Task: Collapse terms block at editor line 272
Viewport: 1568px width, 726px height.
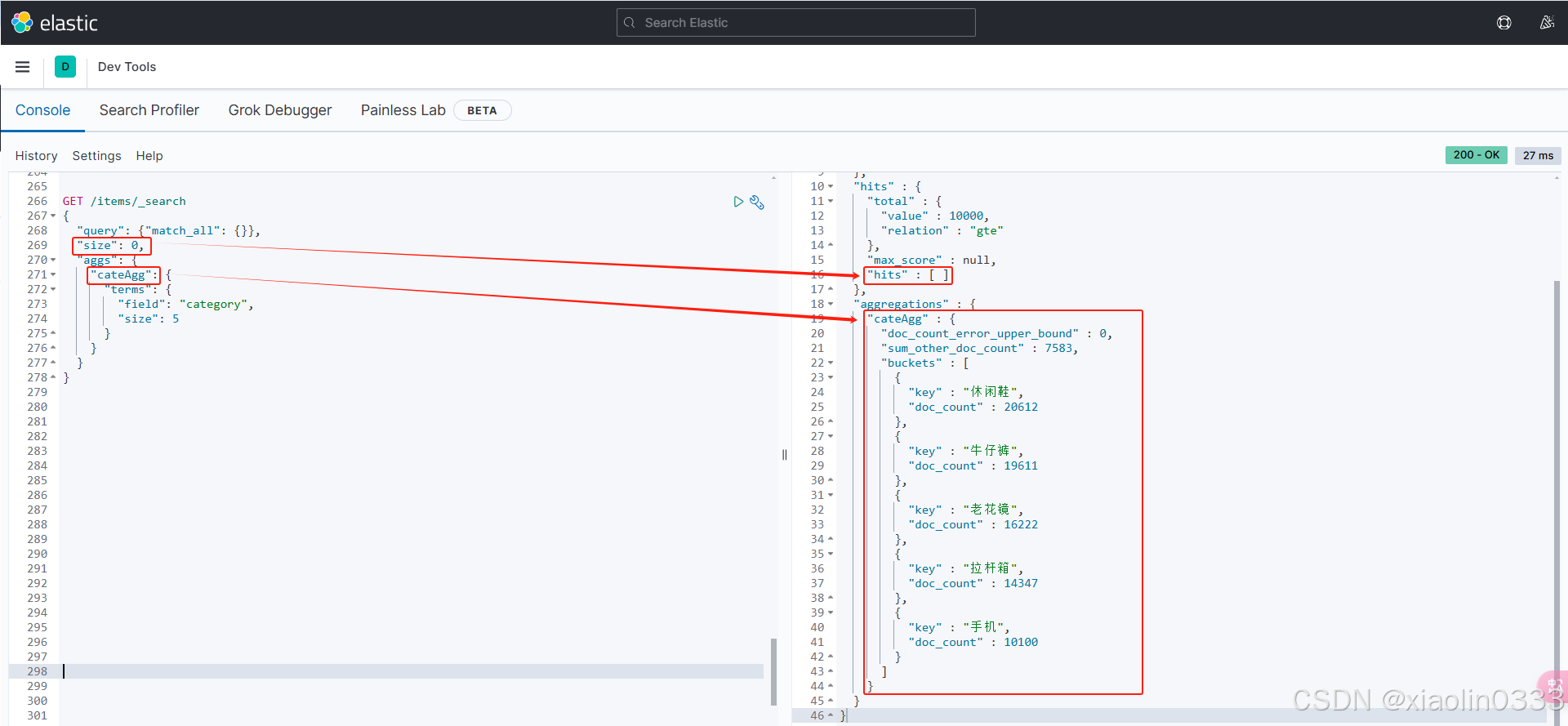Action: coord(53,290)
